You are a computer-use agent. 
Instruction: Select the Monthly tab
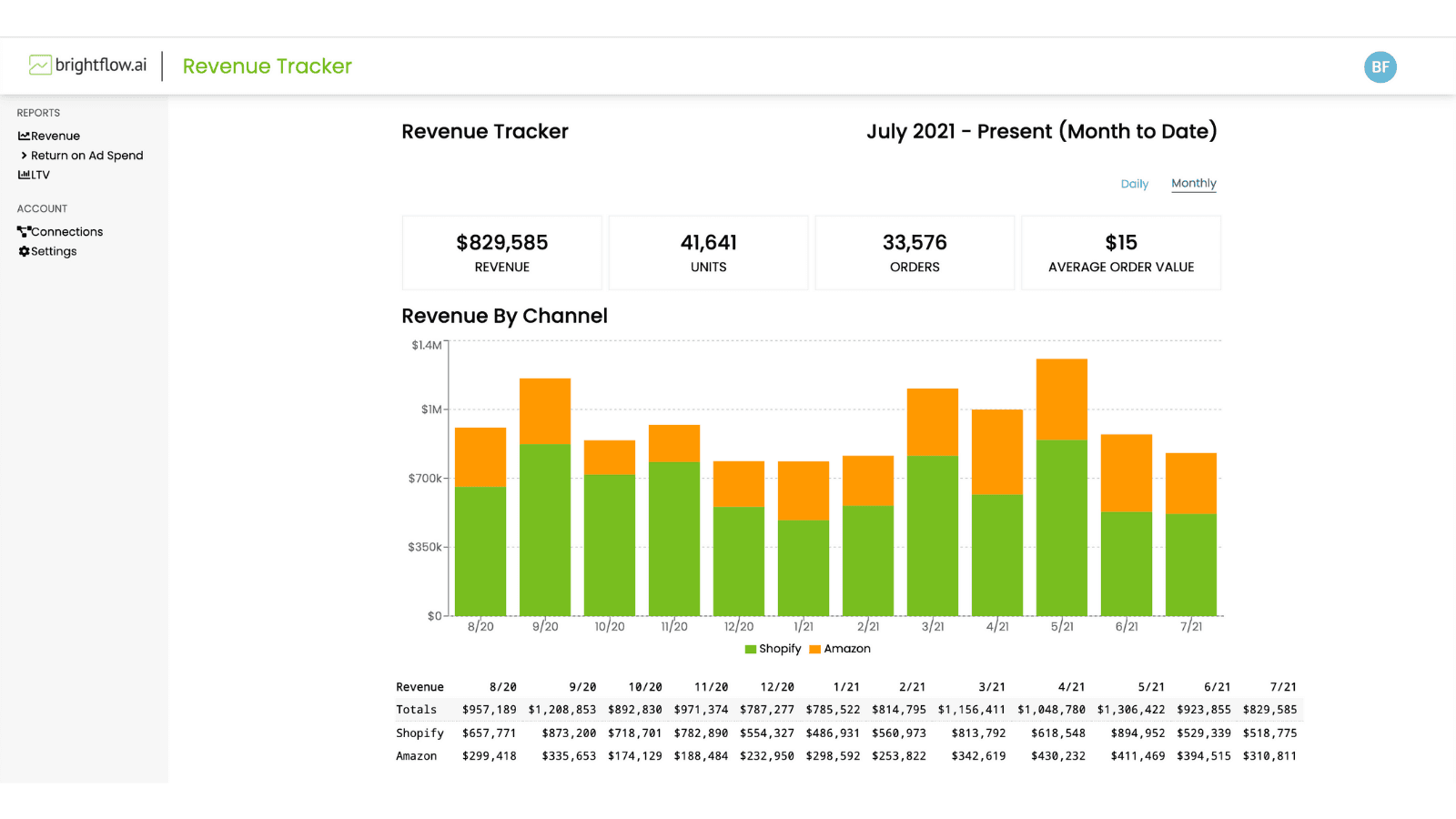click(x=1193, y=183)
